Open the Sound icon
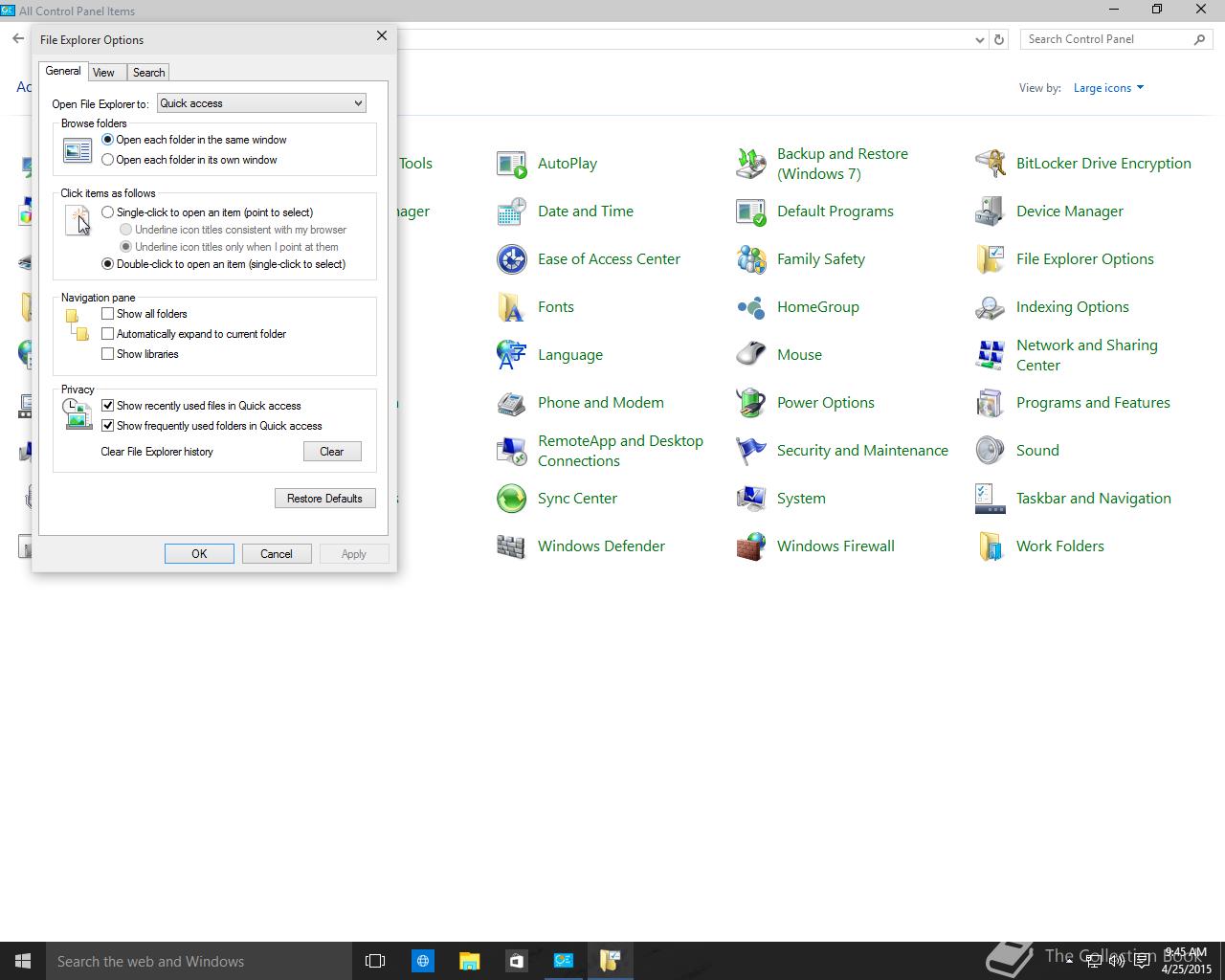The width and height of the screenshot is (1225, 980). 990,451
